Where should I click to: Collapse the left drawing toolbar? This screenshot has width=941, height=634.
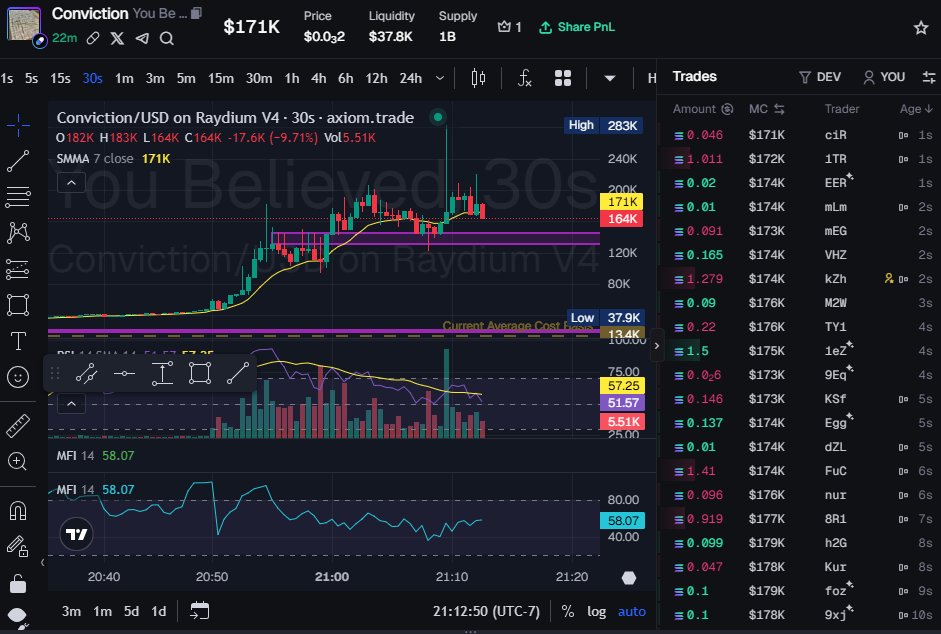tap(42, 563)
